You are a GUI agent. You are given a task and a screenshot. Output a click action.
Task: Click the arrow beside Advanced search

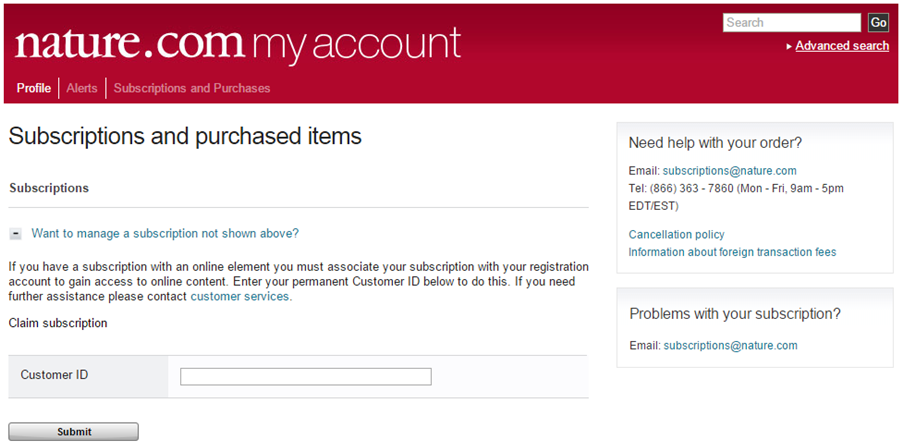(x=789, y=47)
